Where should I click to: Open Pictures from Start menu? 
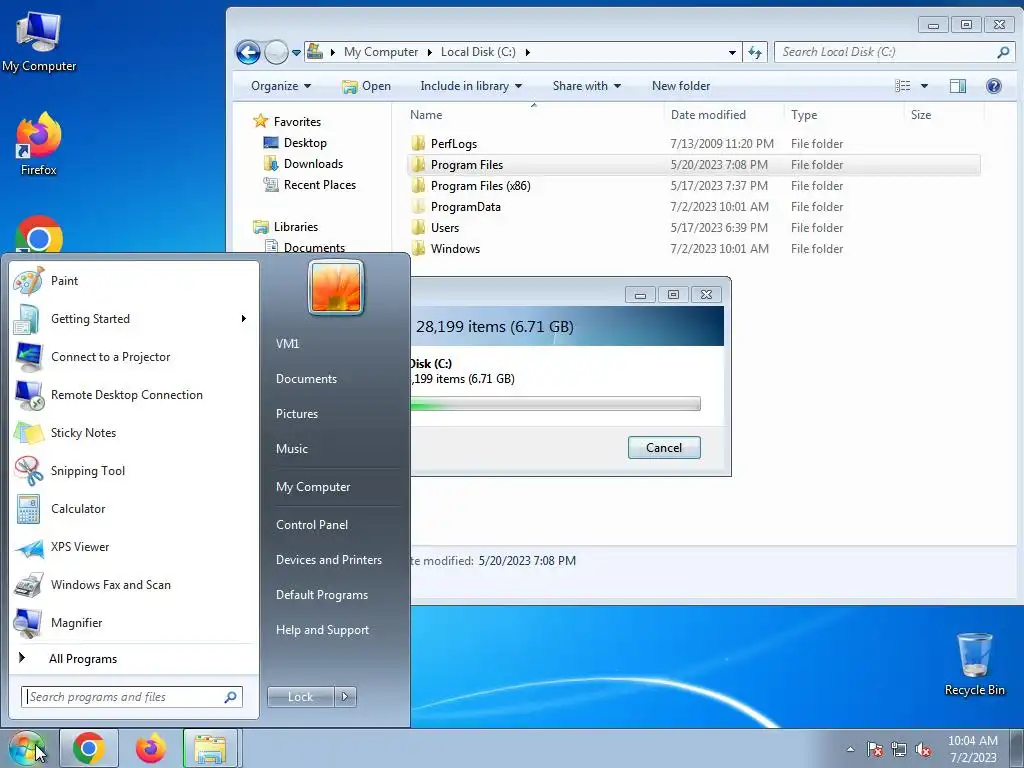tap(296, 413)
